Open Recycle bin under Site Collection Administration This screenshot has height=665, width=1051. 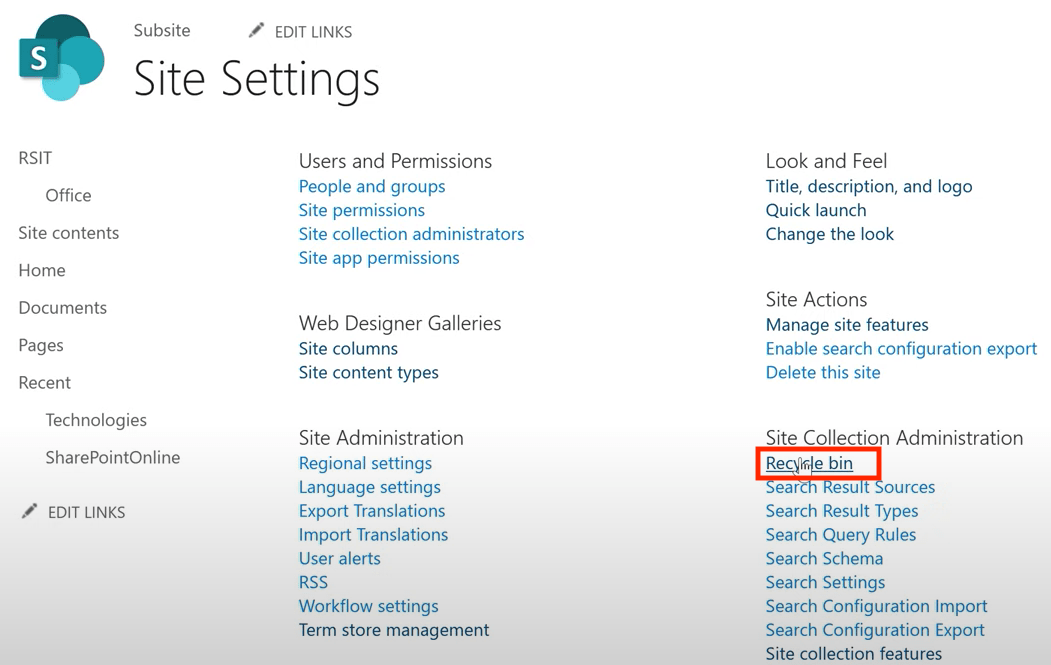point(809,463)
